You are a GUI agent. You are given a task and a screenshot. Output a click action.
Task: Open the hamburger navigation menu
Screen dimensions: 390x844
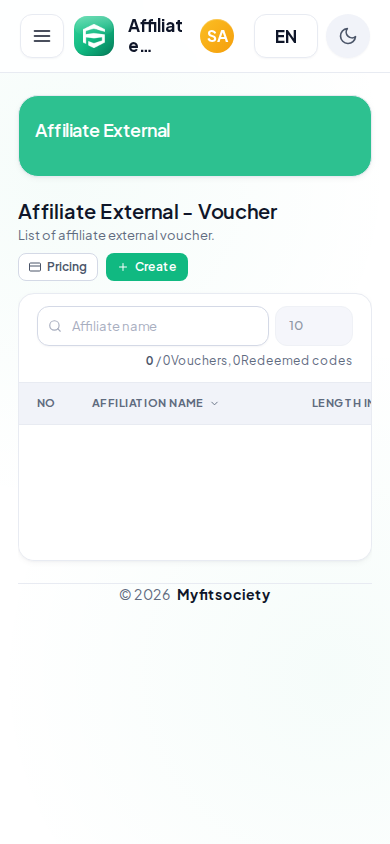point(42,36)
